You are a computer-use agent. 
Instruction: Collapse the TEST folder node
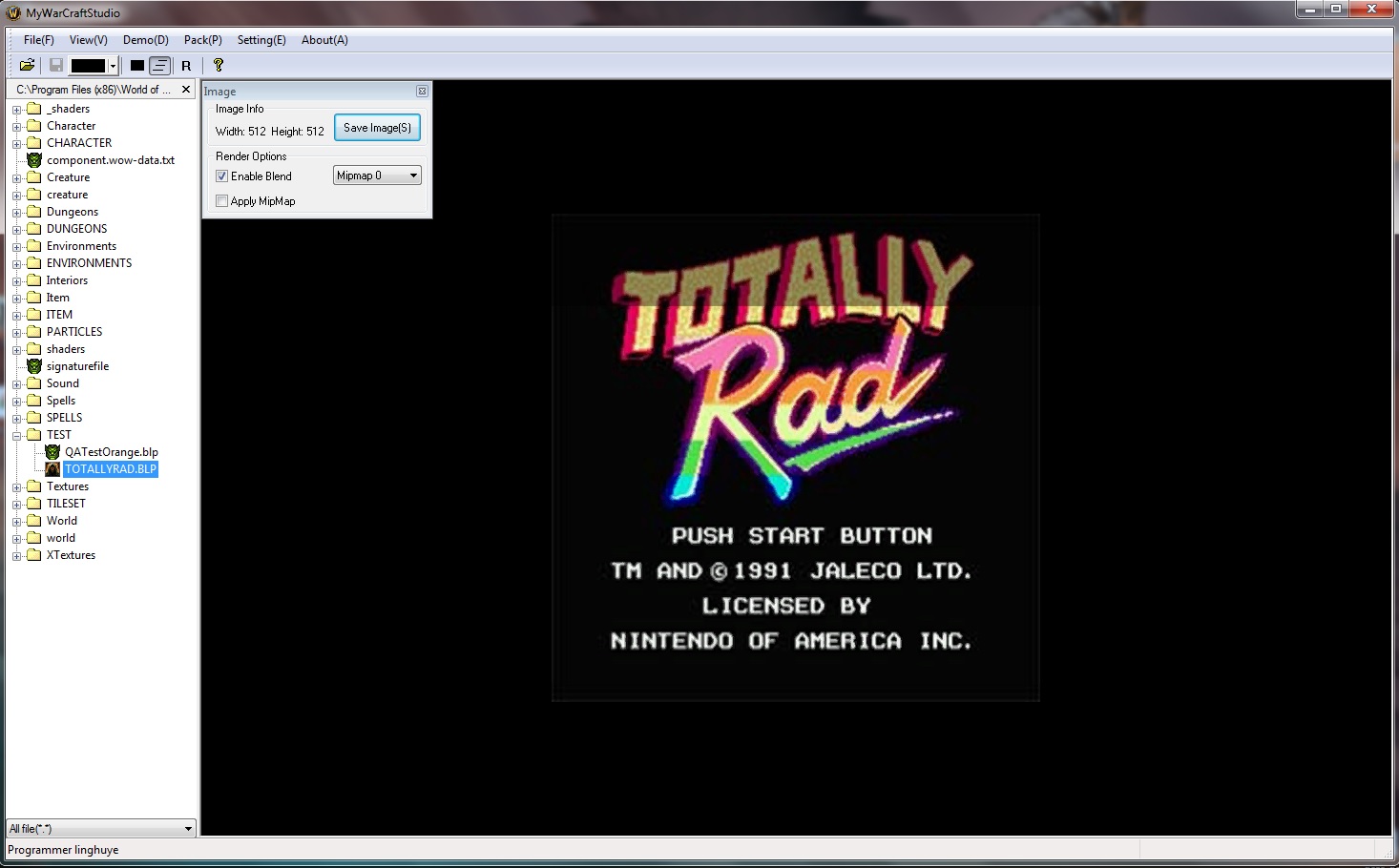[17, 436]
